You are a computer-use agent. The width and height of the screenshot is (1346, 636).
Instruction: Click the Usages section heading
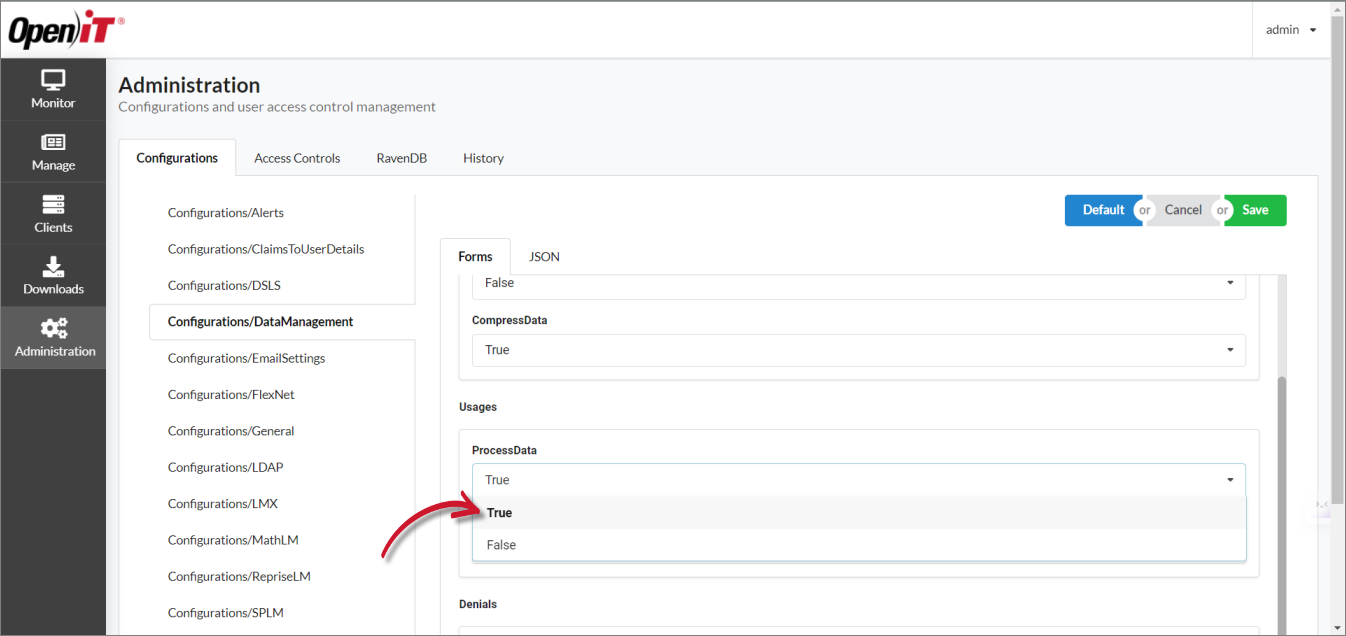coord(478,407)
